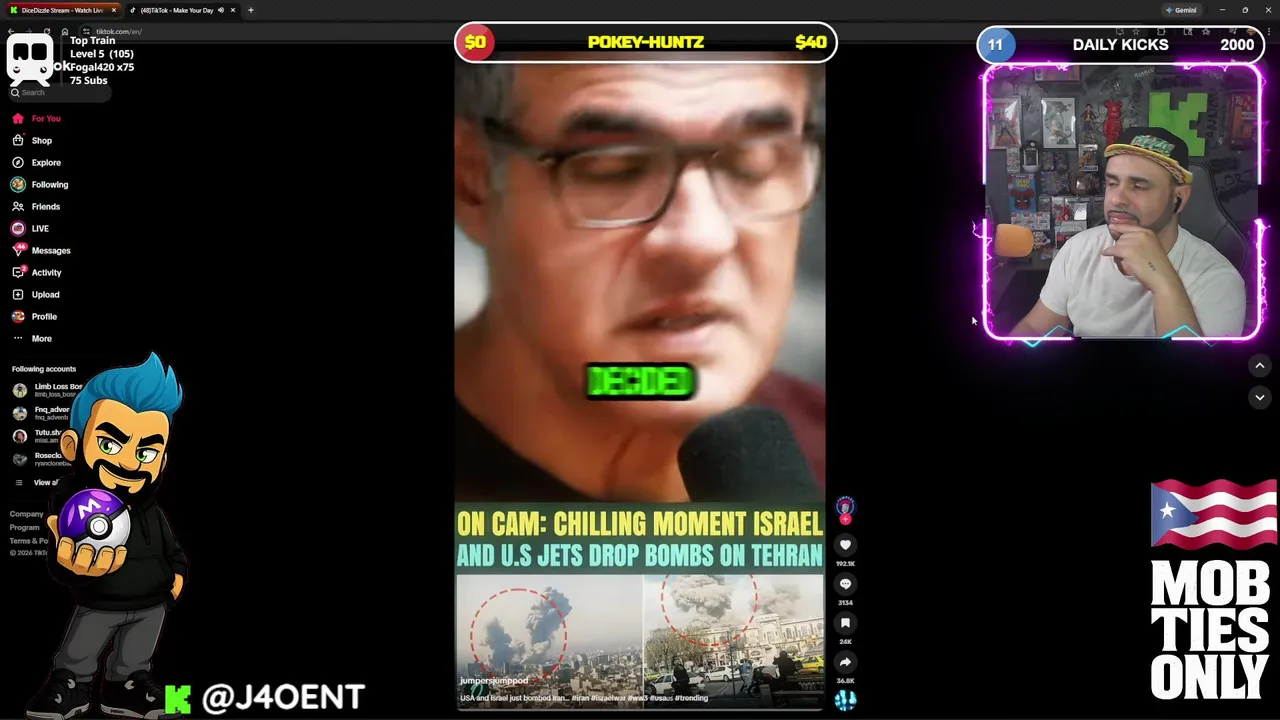Open the Activity notifications
Screen dimensions: 1280x720
point(37,272)
